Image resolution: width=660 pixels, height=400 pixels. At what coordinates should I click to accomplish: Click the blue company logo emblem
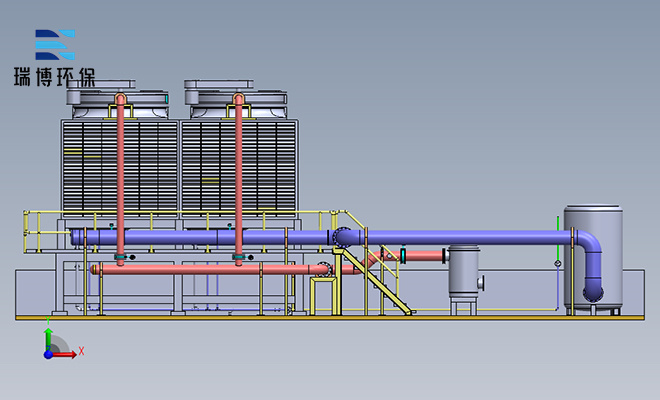point(55,47)
